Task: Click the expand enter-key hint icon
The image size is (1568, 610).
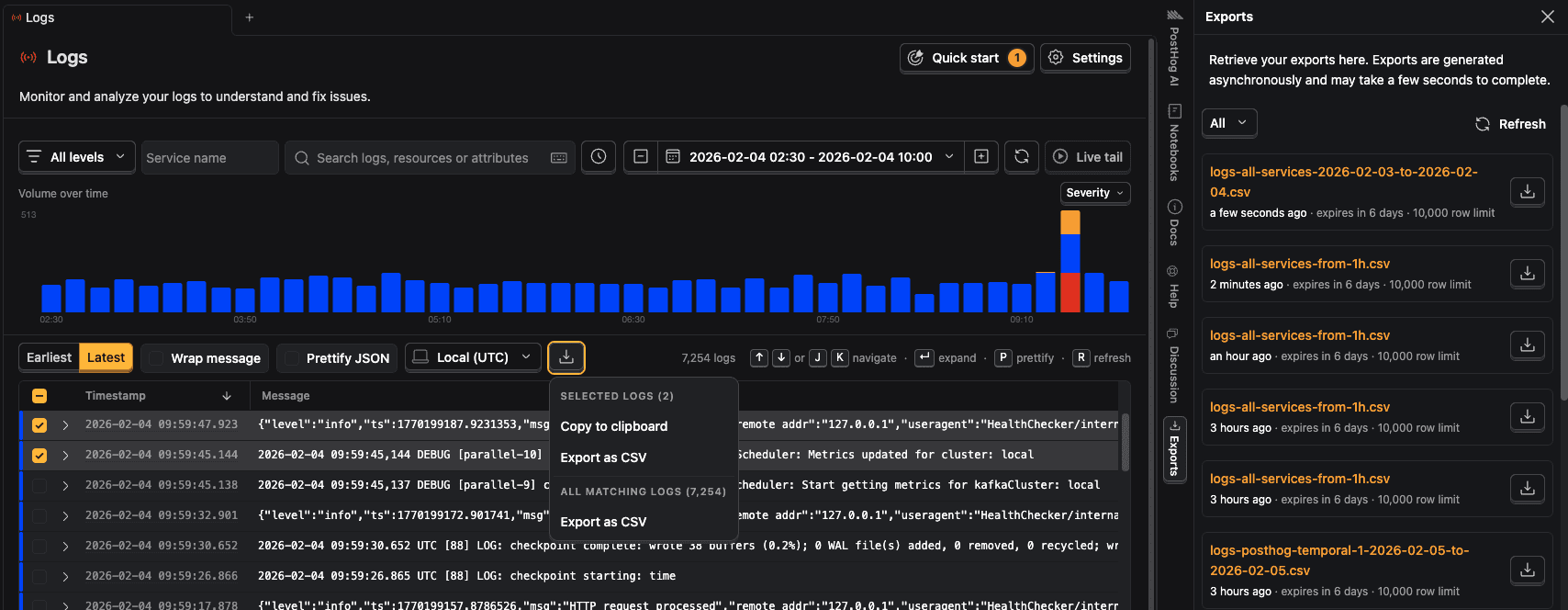Action: pos(924,357)
